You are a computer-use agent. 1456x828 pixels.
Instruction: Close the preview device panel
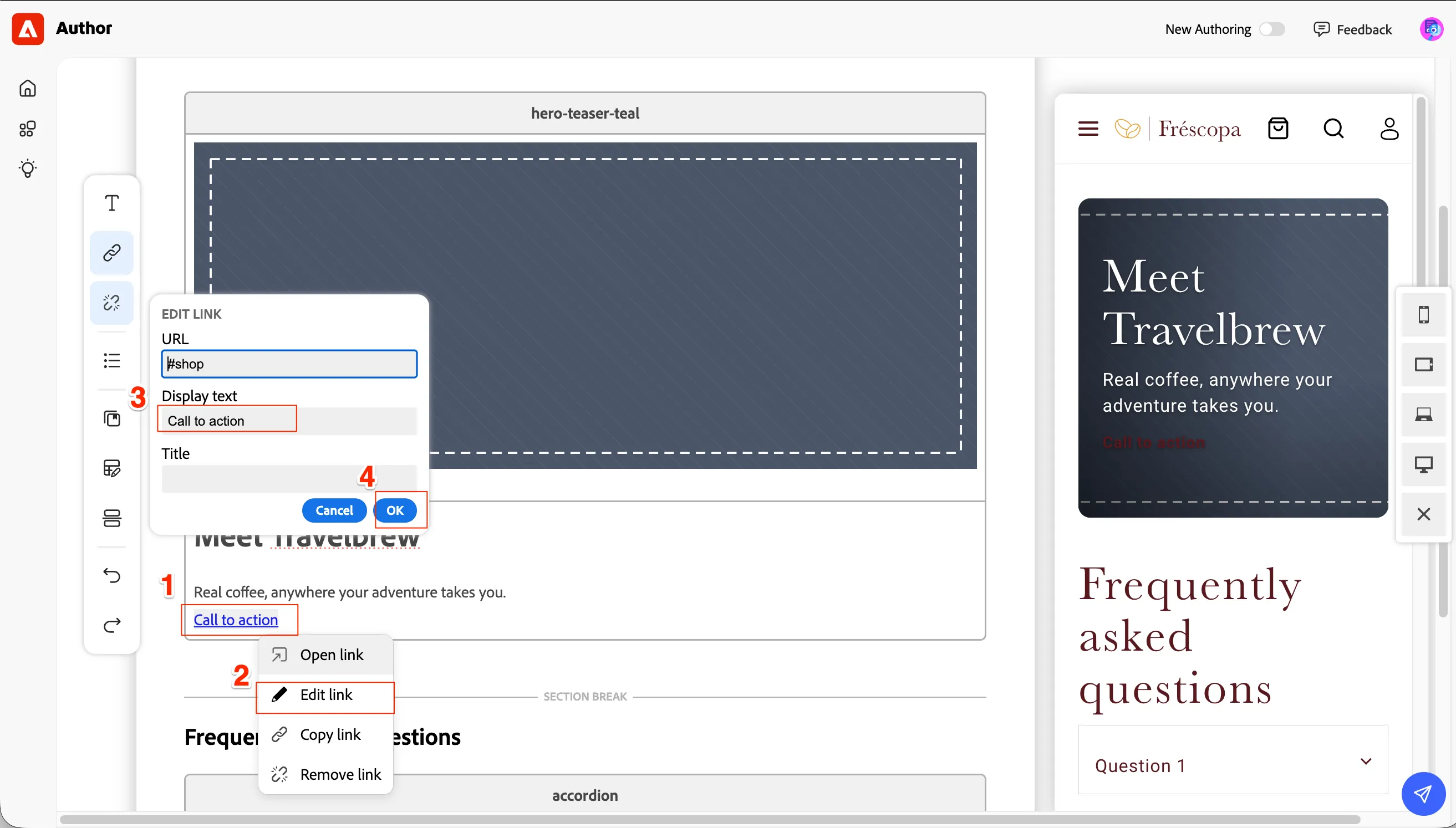1424,514
